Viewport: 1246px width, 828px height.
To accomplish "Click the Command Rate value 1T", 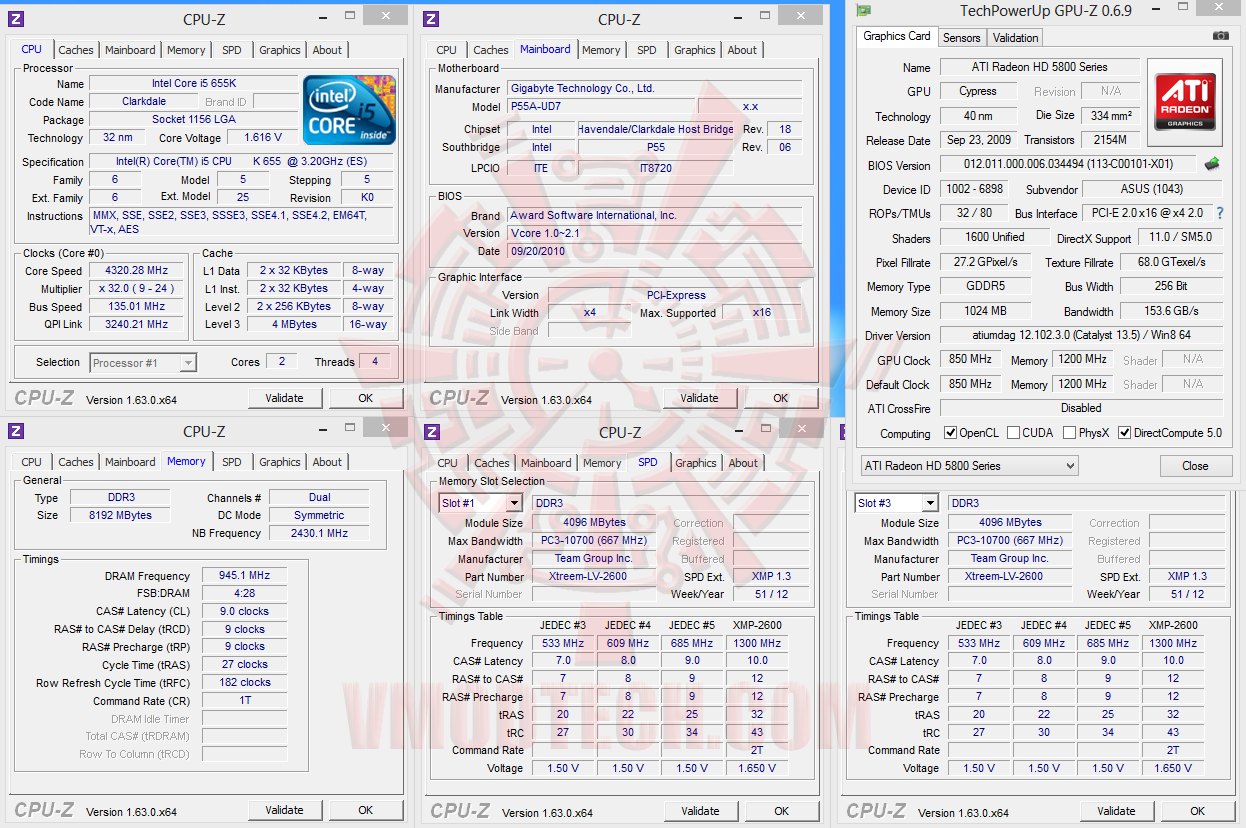I will 244,701.
